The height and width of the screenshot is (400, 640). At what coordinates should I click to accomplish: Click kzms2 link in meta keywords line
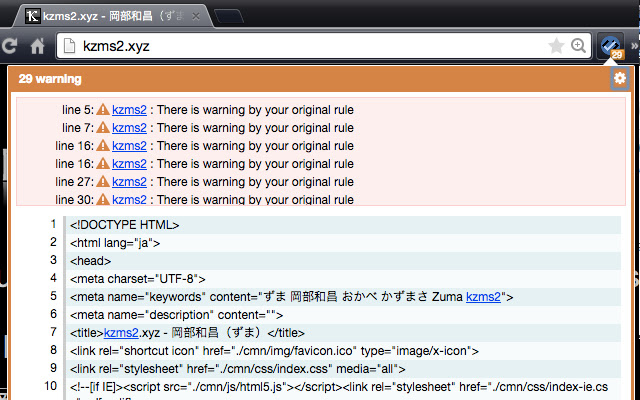coord(484,297)
